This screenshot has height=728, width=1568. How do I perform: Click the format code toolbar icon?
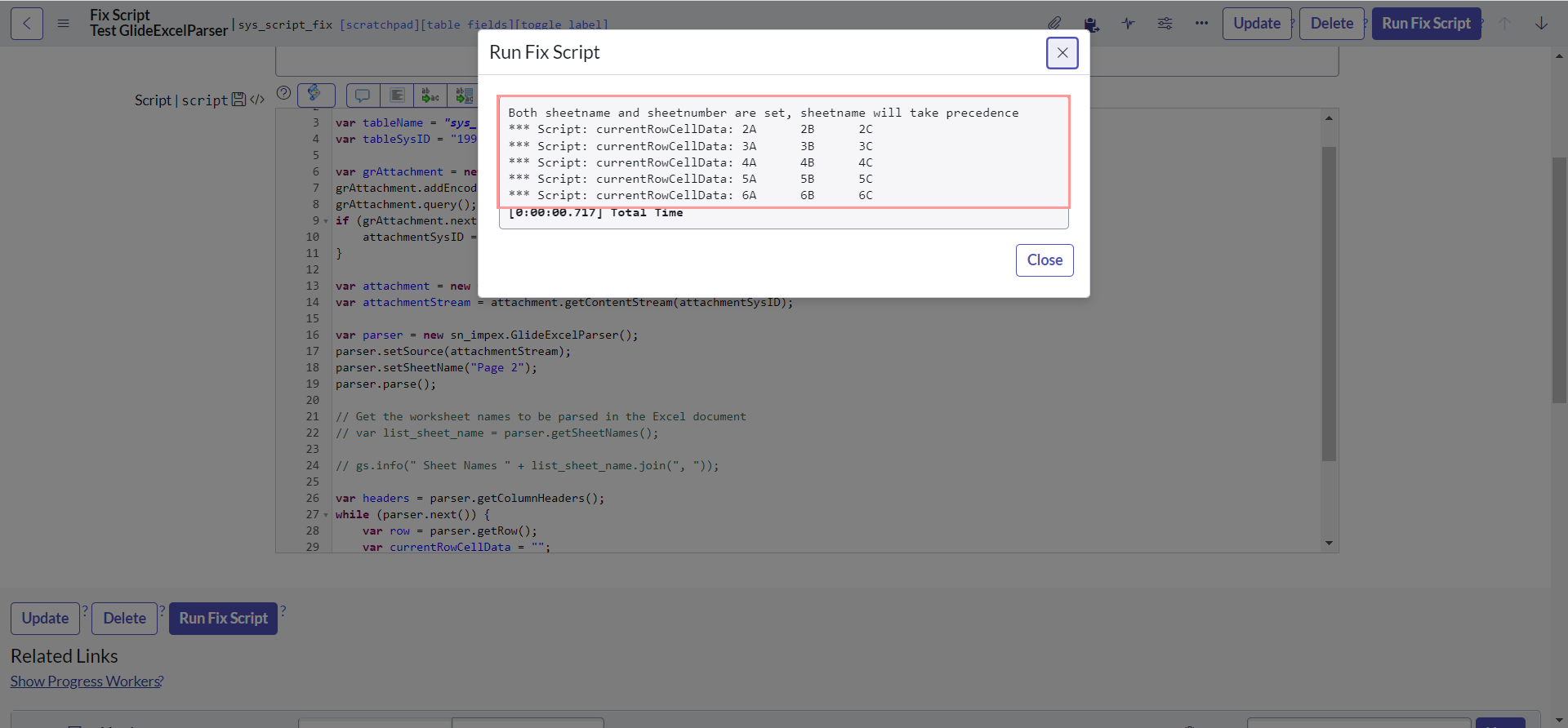(397, 95)
